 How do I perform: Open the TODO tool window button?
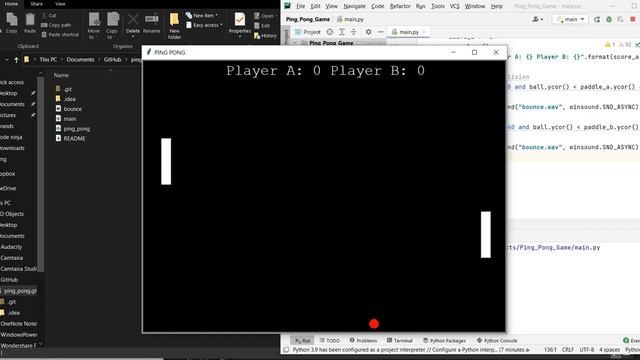(330, 340)
